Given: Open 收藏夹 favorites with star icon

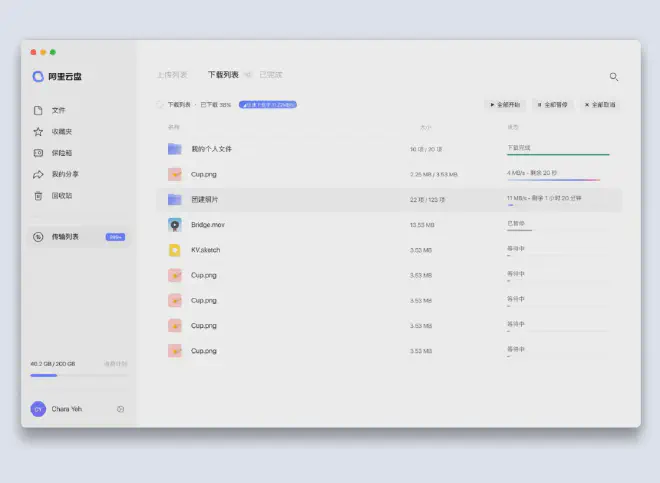Looking at the screenshot, I should point(60,131).
